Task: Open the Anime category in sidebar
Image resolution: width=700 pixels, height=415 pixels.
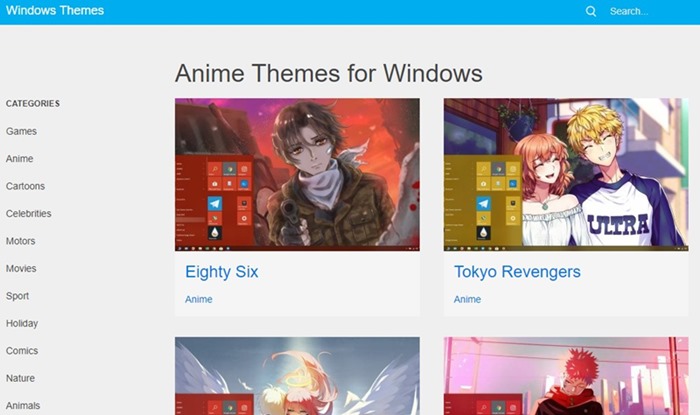Action: coord(20,158)
